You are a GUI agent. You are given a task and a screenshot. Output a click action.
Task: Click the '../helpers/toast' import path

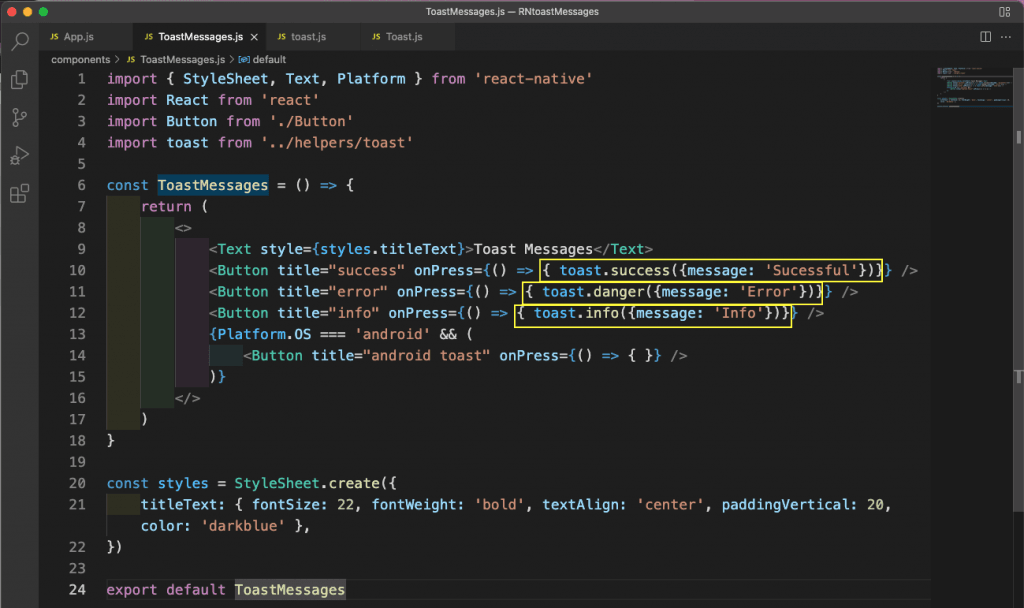click(x=336, y=143)
